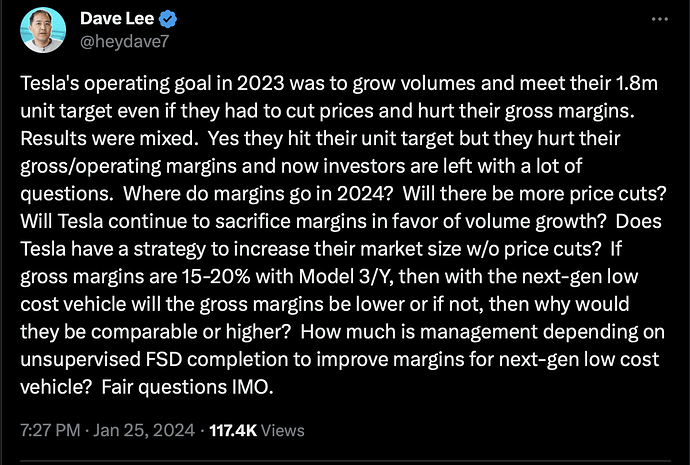Image resolution: width=690 pixels, height=465 pixels.
Task: View the 117.4K view count analytics
Action: pyautogui.click(x=233, y=430)
